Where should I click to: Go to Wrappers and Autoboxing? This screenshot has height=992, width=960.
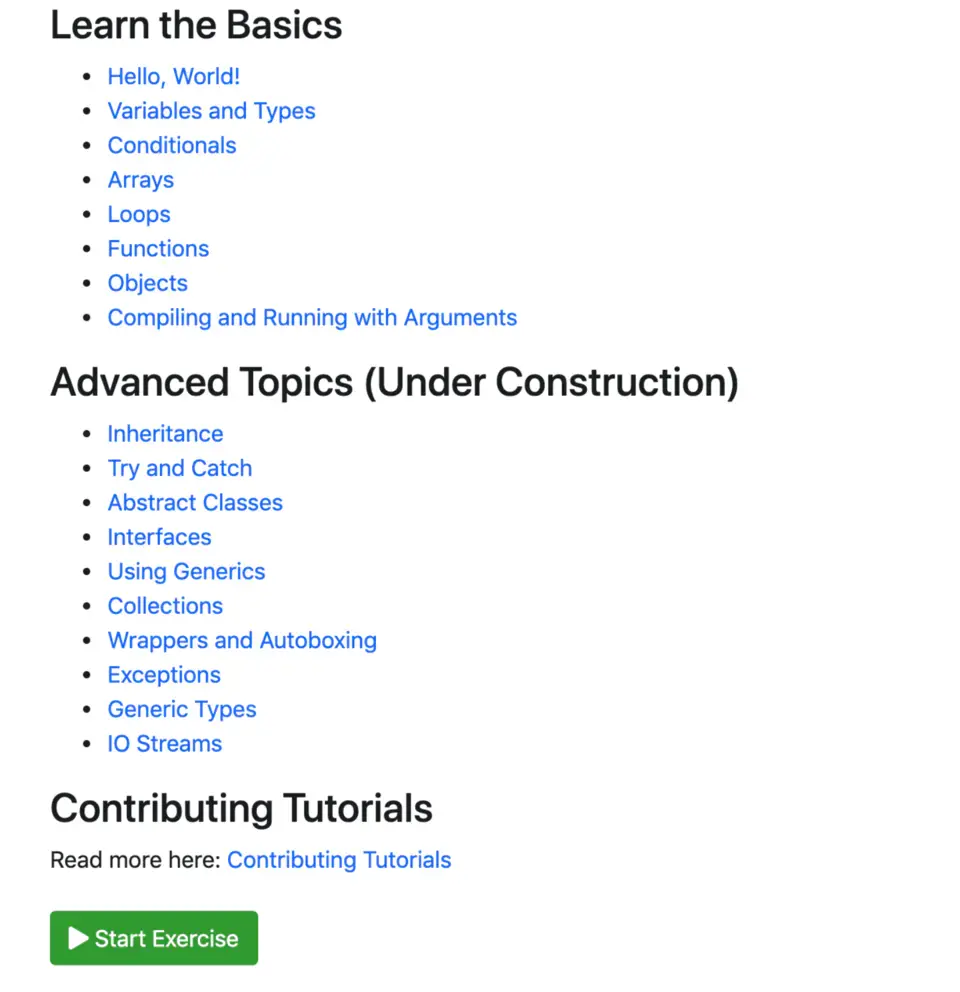click(242, 641)
